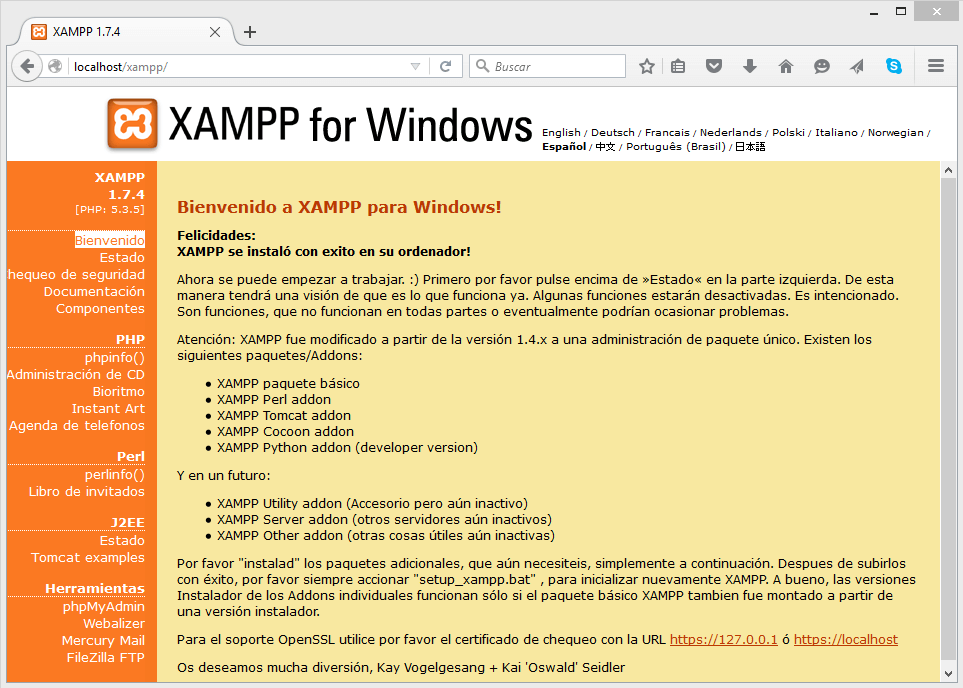
Task: Open FileZilla FTP tool link
Action: tap(106, 657)
